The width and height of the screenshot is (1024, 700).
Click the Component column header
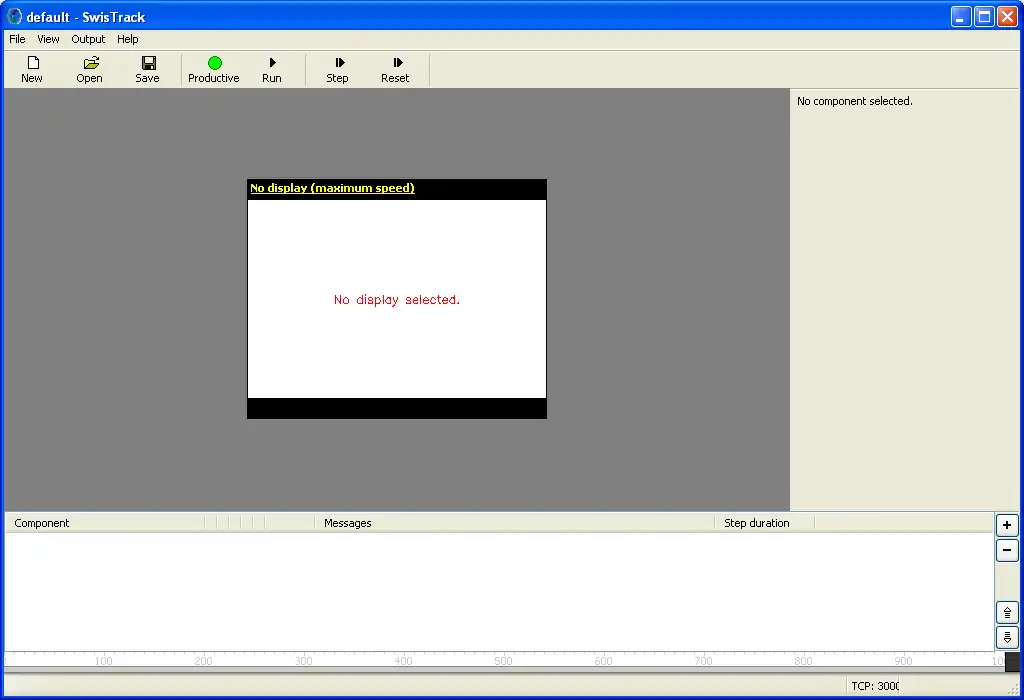[x=42, y=523]
